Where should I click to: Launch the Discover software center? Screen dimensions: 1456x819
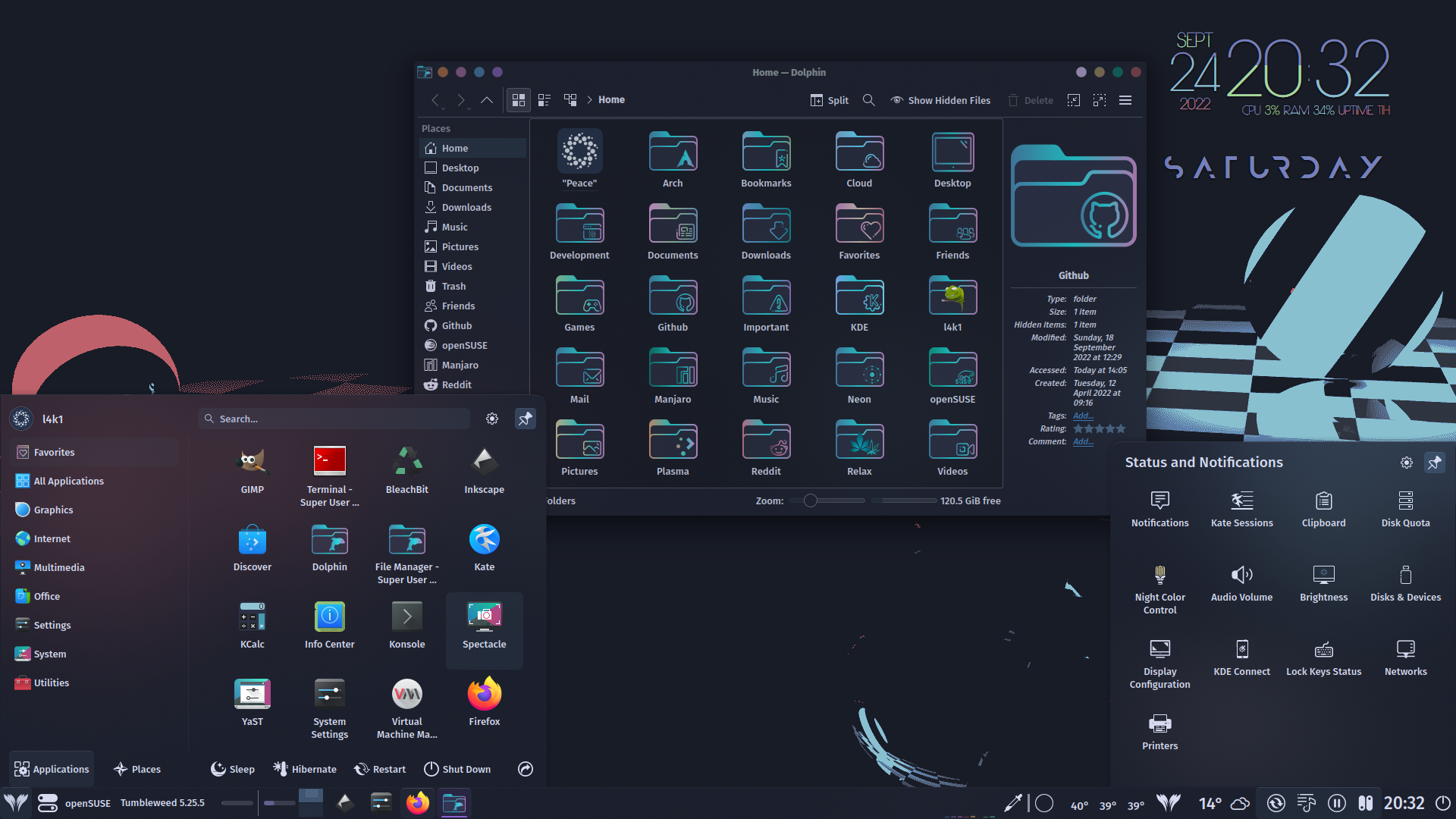(252, 548)
